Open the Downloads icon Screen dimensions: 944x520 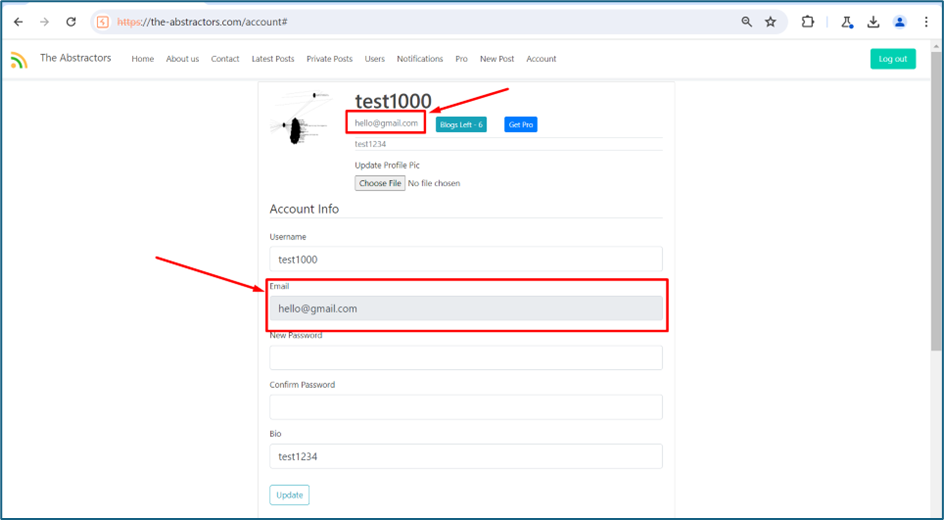point(873,22)
